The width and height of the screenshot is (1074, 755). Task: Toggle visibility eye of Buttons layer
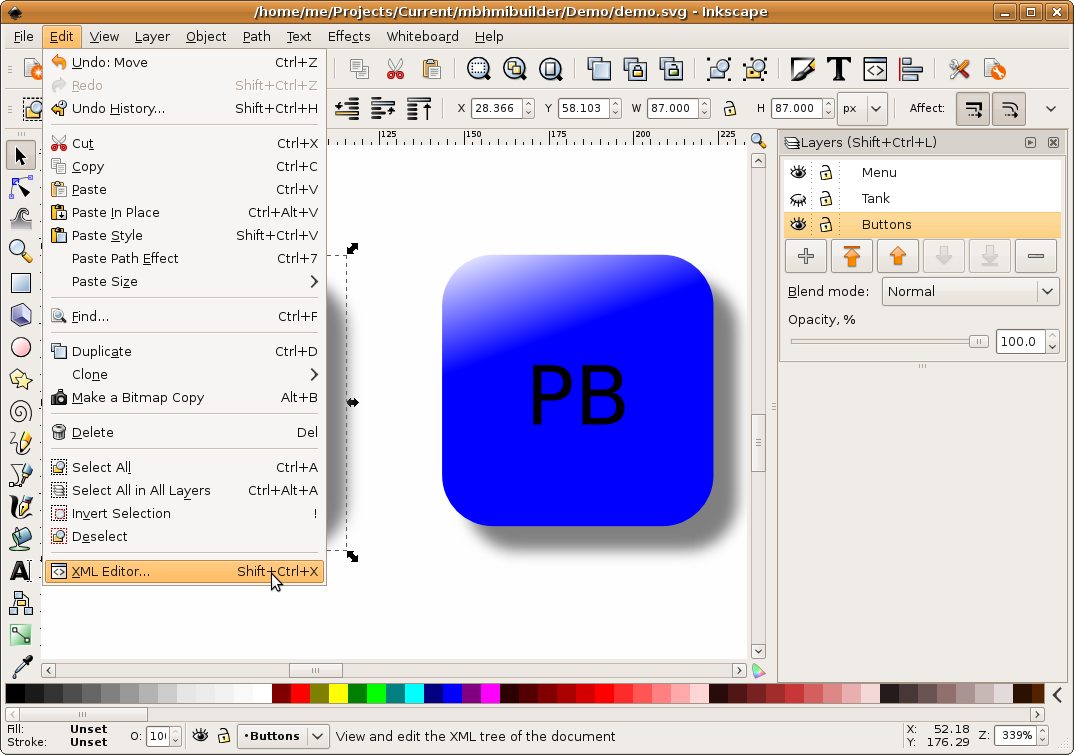coord(798,225)
